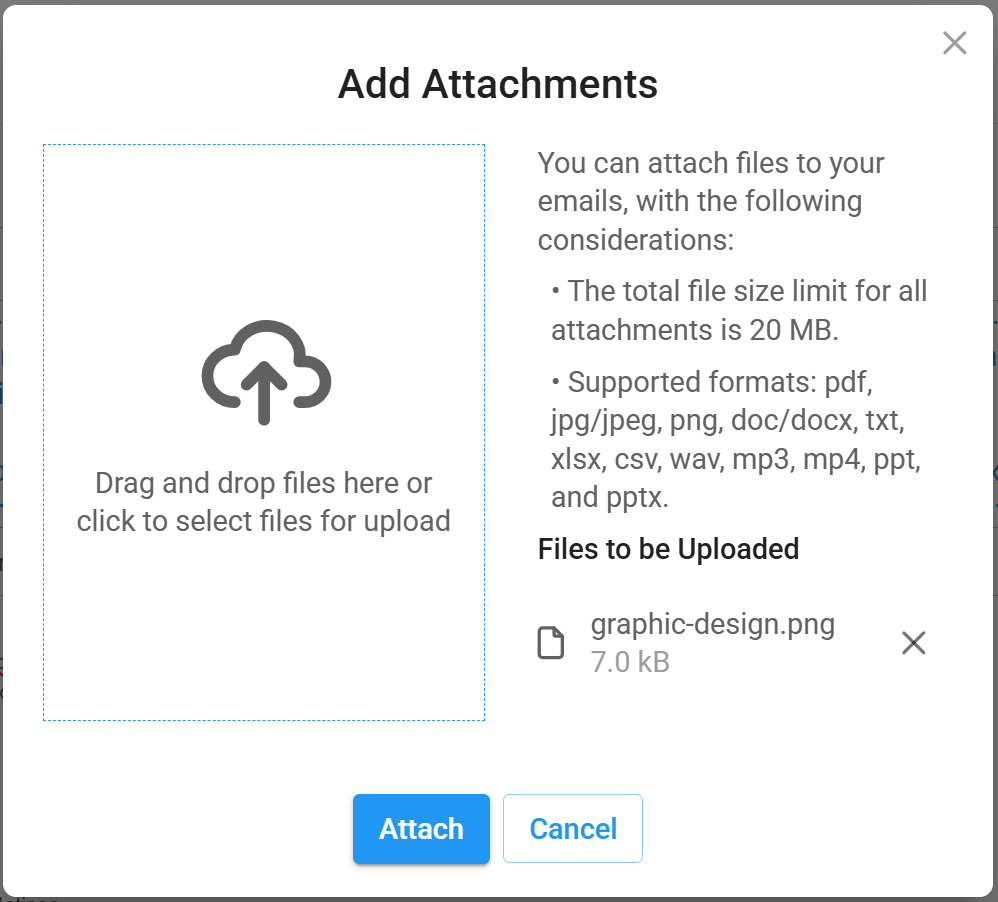Click the Attach button
The width and height of the screenshot is (998, 902).
[x=421, y=829]
